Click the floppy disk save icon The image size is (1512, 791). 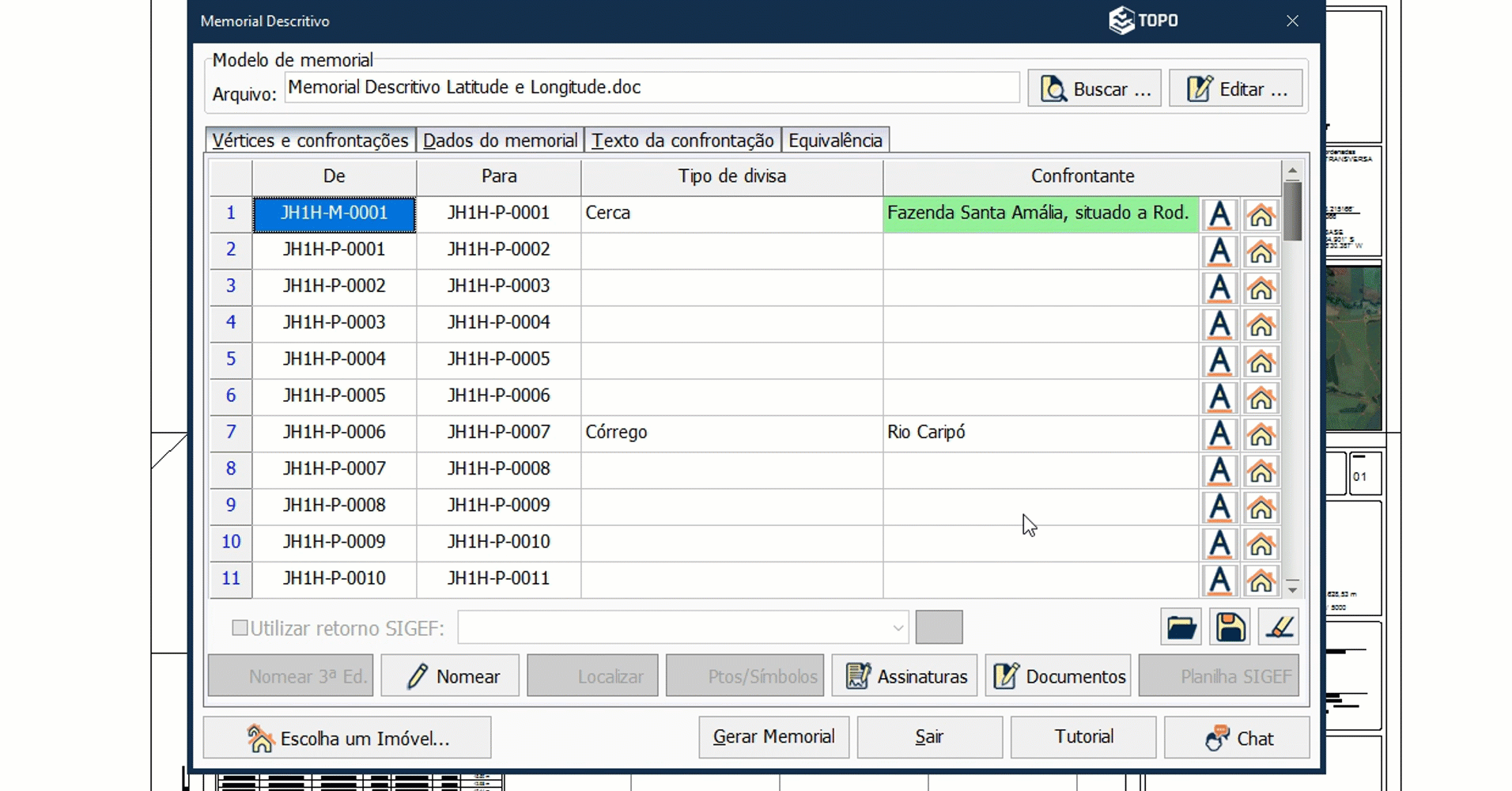1230,627
